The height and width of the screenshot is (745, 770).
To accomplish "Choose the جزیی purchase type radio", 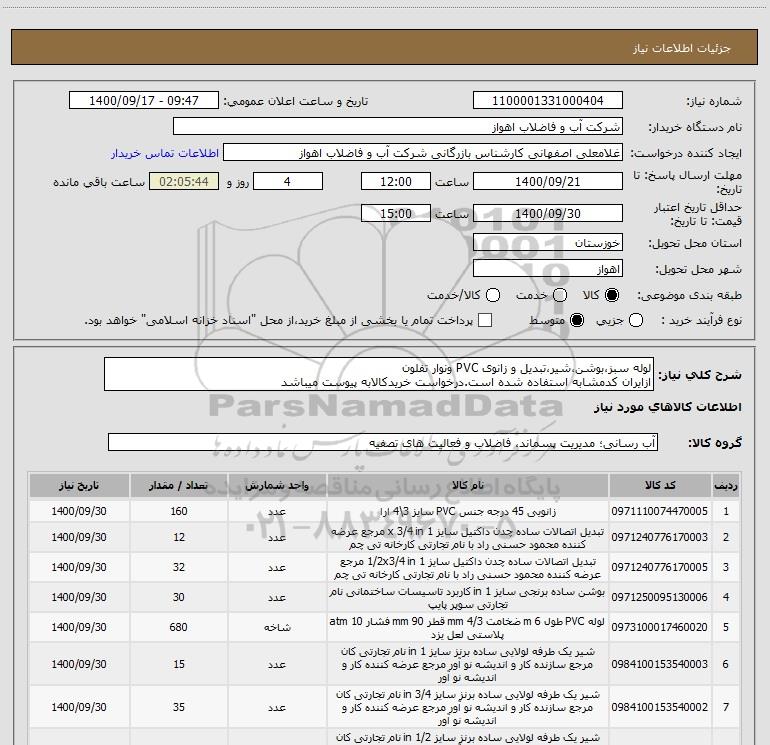I will pyautogui.click(x=636, y=321).
